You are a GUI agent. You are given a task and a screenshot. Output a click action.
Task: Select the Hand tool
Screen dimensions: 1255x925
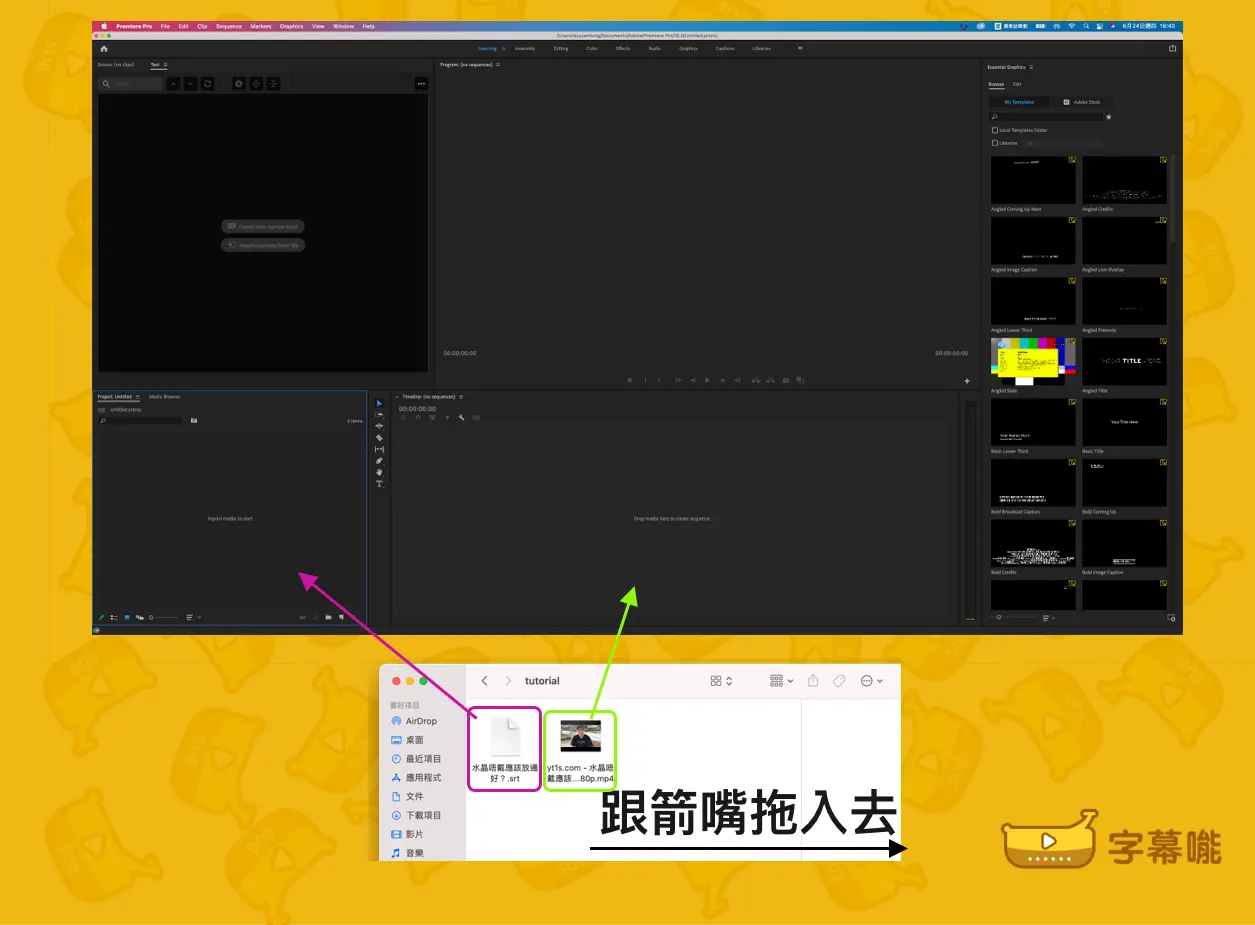coord(379,472)
